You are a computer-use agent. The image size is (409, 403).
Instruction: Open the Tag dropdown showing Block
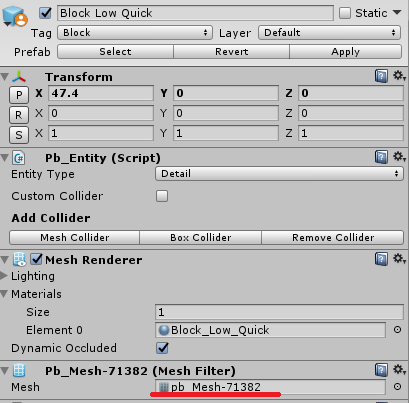tap(135, 33)
